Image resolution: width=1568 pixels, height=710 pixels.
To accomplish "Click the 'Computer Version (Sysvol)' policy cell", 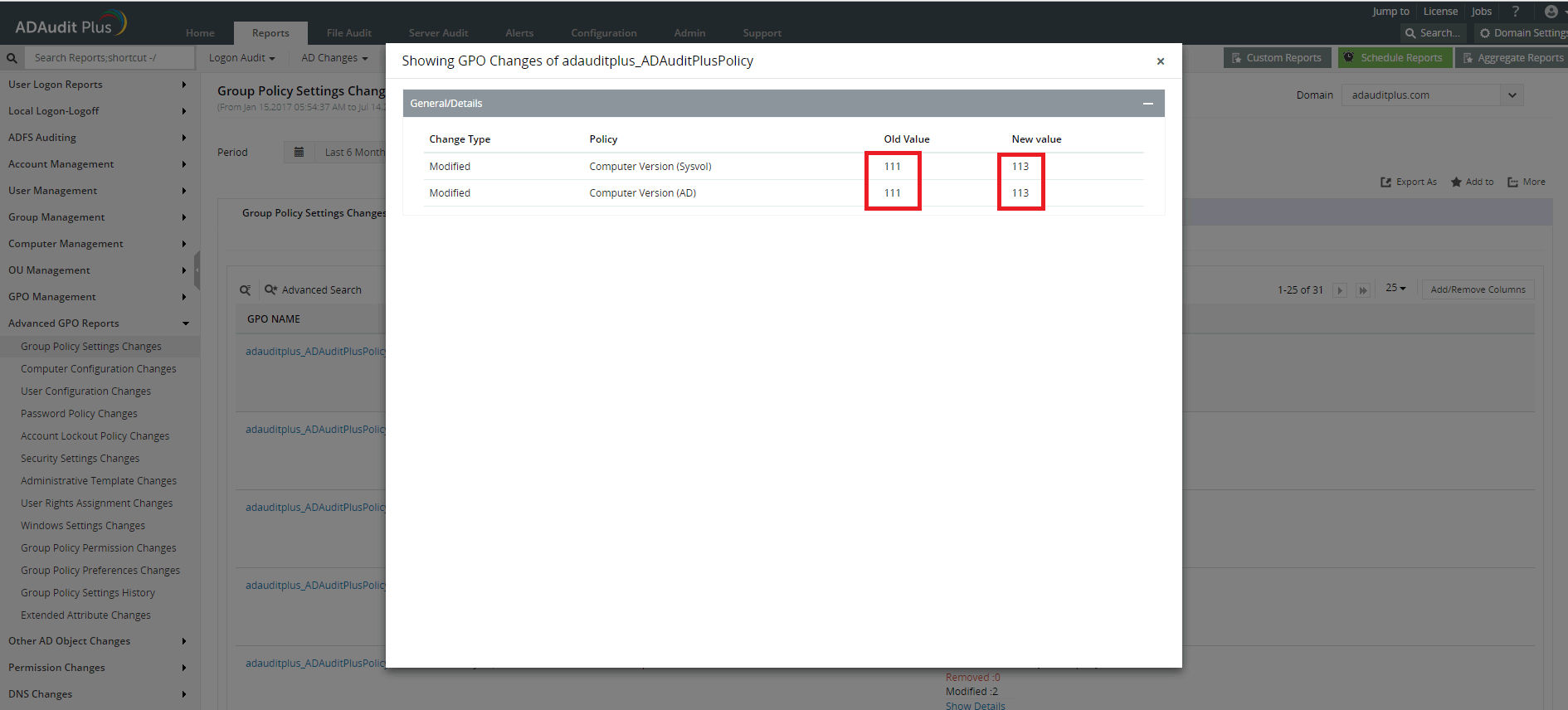I will pos(650,167).
